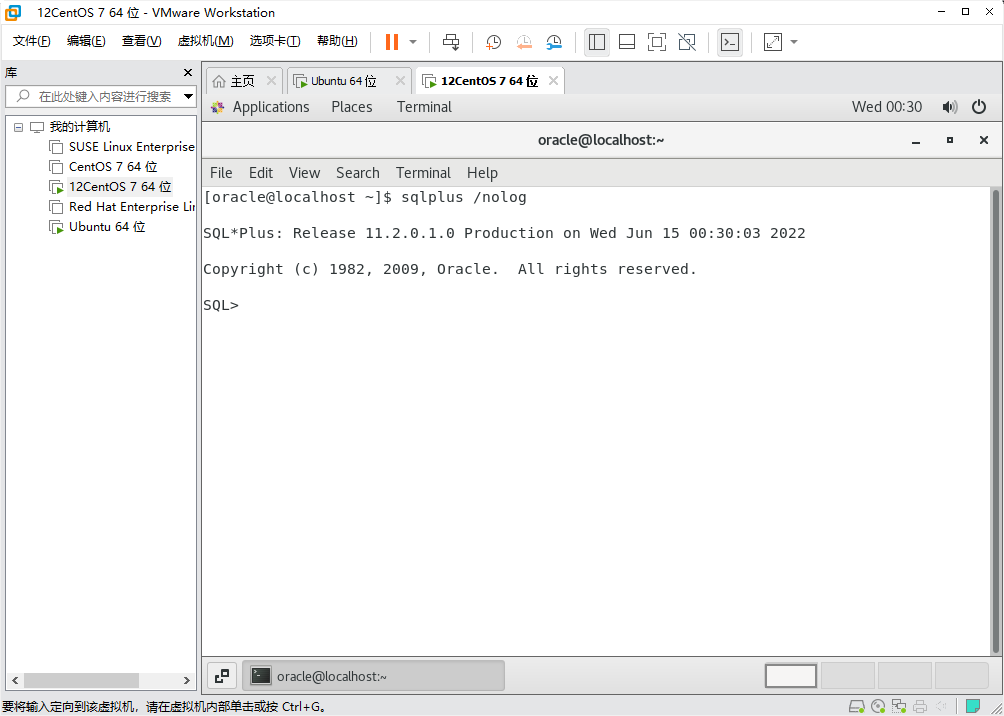
Task: Open the 选项卡(T) menu
Action: point(275,41)
